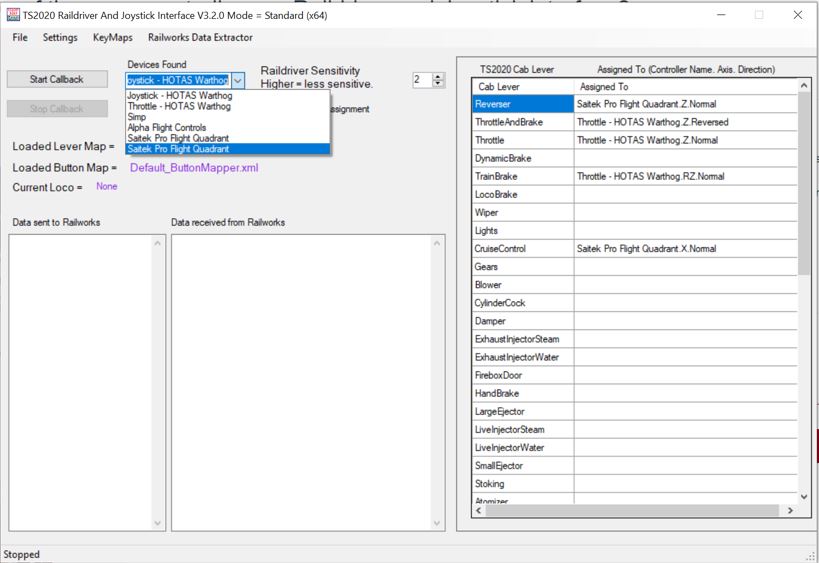Decrease Raildriver Sensitivity with down arrow

point(438,84)
